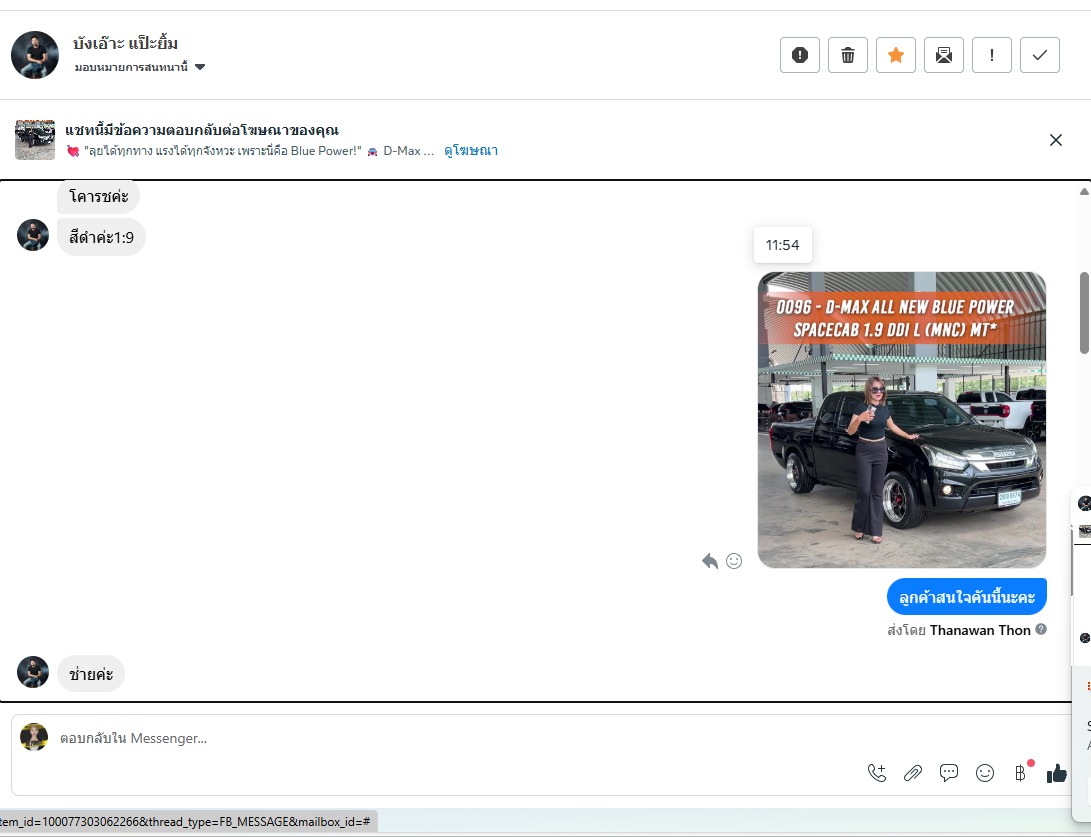Open the ad thumbnail in the banner
The height and width of the screenshot is (837, 1091).
35,140
